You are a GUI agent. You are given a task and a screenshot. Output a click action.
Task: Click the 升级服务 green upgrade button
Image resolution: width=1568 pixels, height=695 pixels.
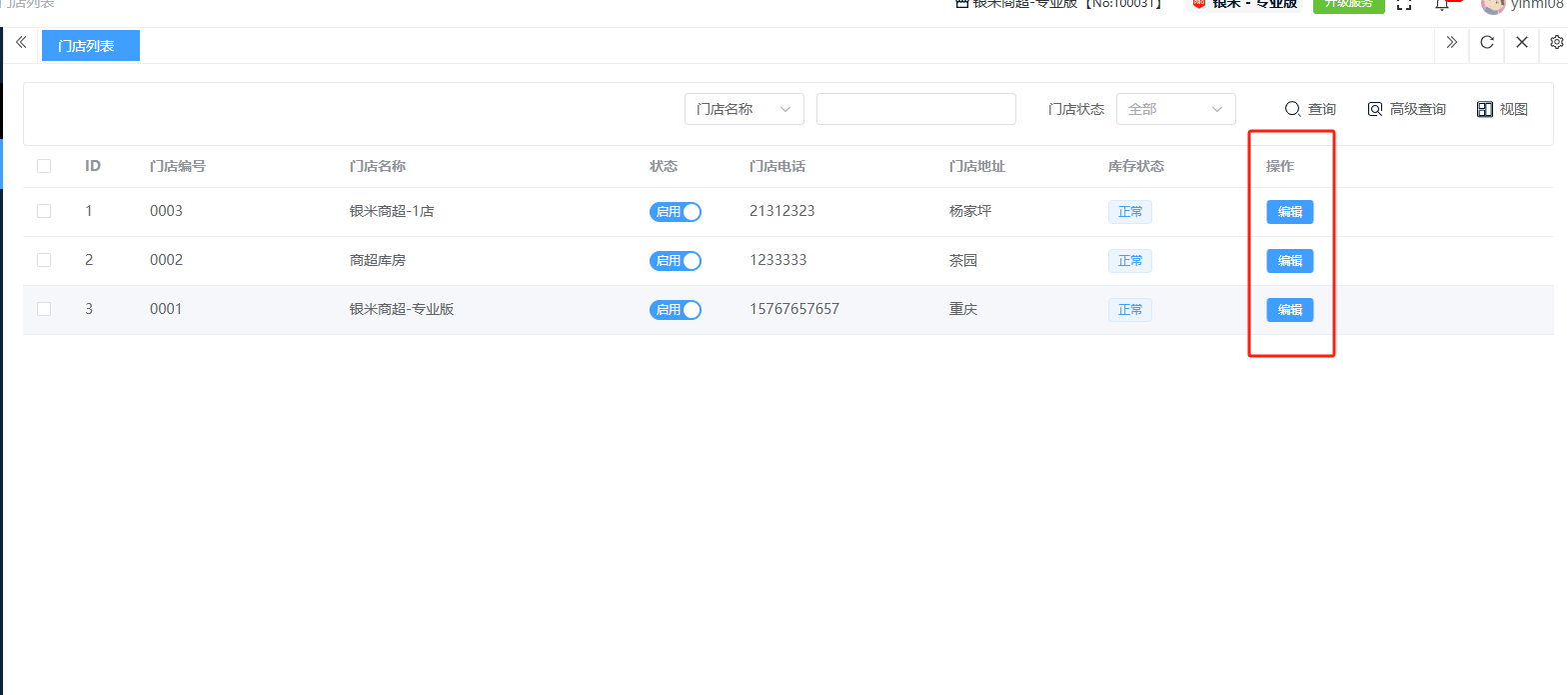pyautogui.click(x=1348, y=5)
